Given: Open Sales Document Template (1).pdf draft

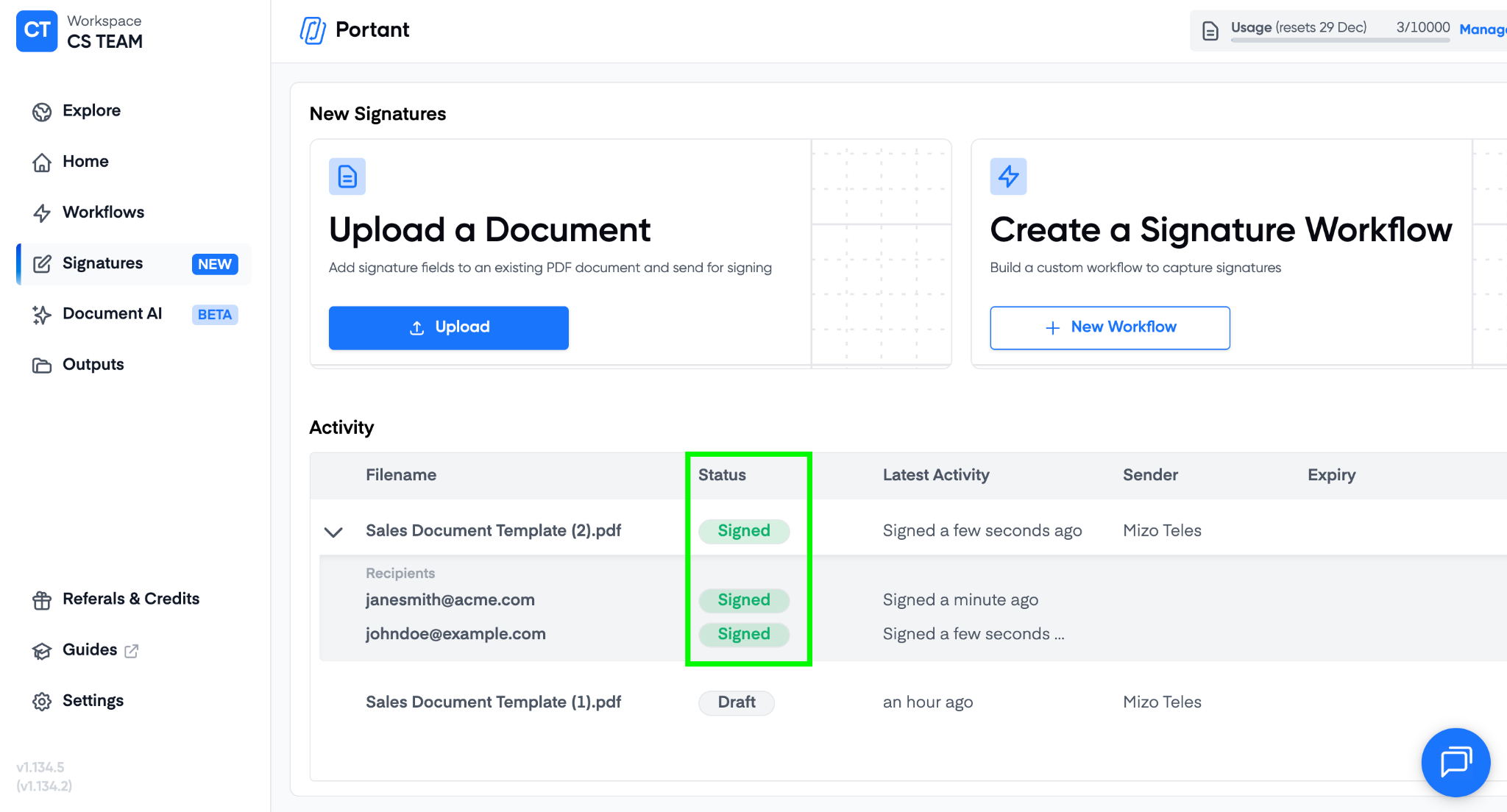Looking at the screenshot, I should pos(493,702).
